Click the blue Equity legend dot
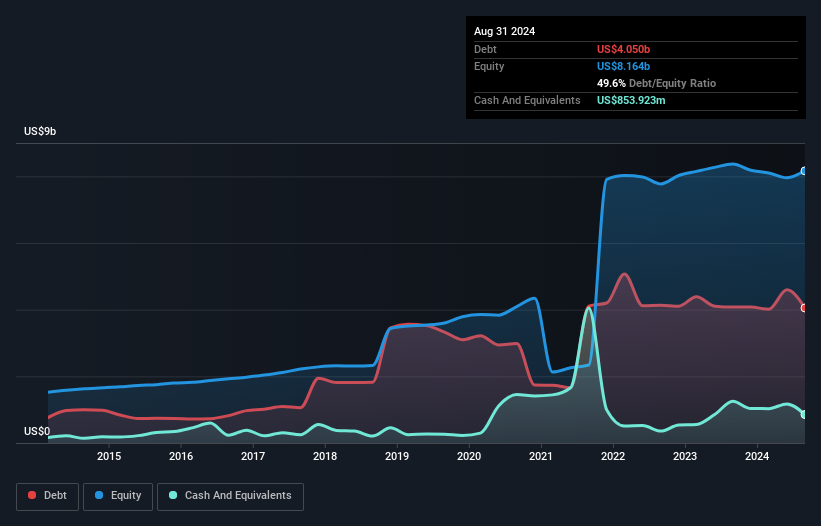The height and width of the screenshot is (526, 821). [99, 495]
